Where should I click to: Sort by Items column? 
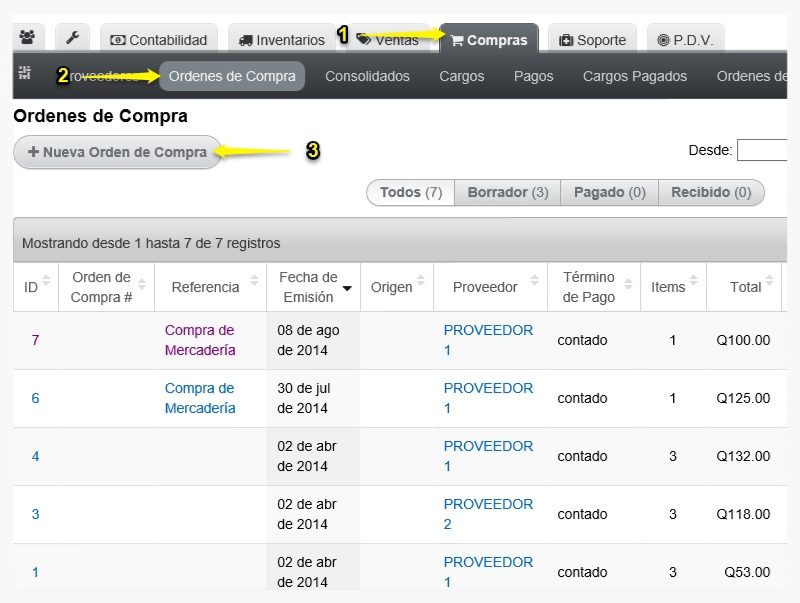[x=673, y=287]
